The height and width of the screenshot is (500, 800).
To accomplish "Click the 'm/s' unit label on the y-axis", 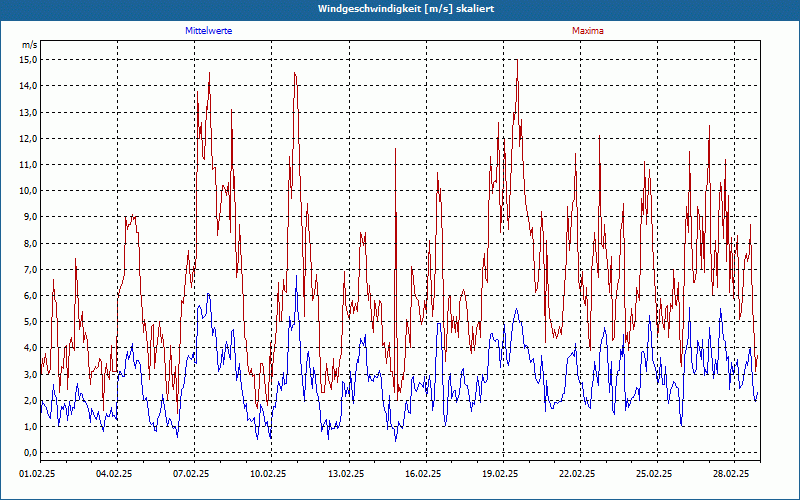I will click(30, 45).
